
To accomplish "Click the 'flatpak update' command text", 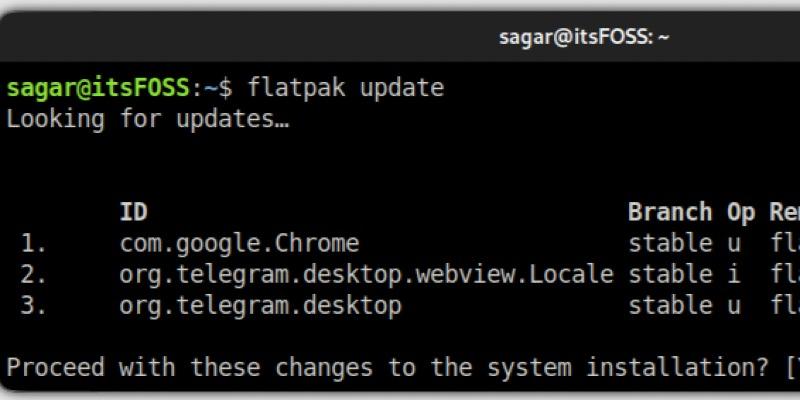I will click(345, 88).
